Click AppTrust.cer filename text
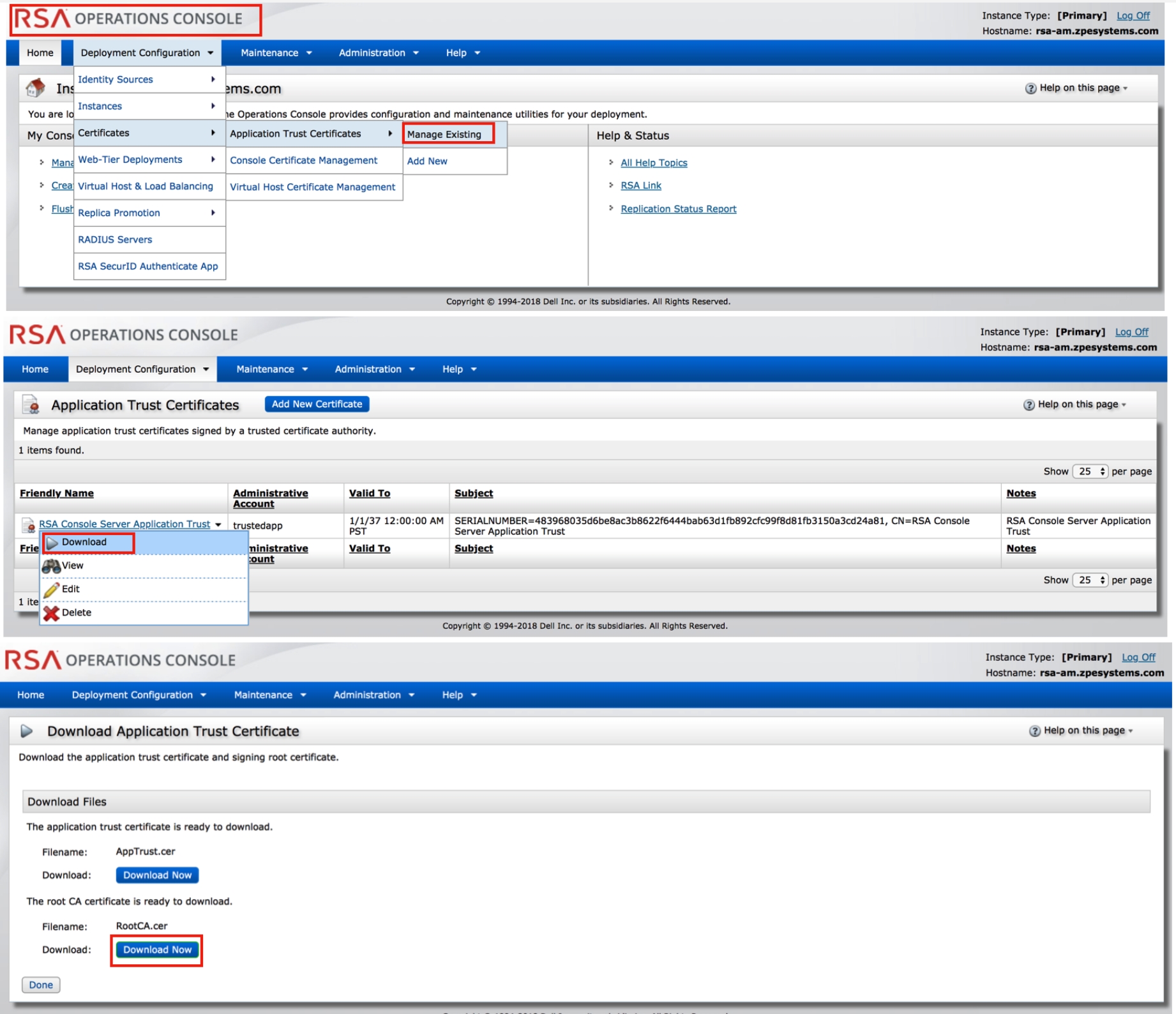This screenshot has height=1014, width=1176. tap(146, 852)
